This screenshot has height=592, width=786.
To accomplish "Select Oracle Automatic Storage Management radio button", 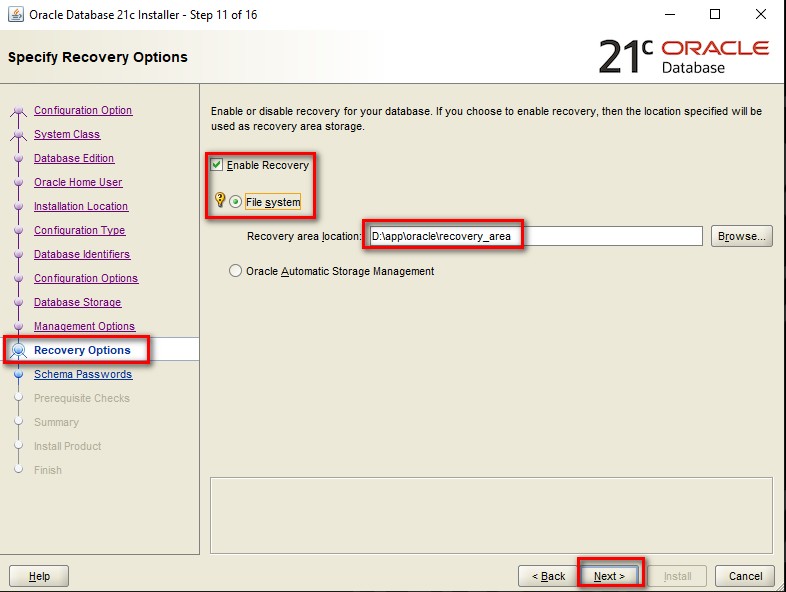I will coord(235,271).
